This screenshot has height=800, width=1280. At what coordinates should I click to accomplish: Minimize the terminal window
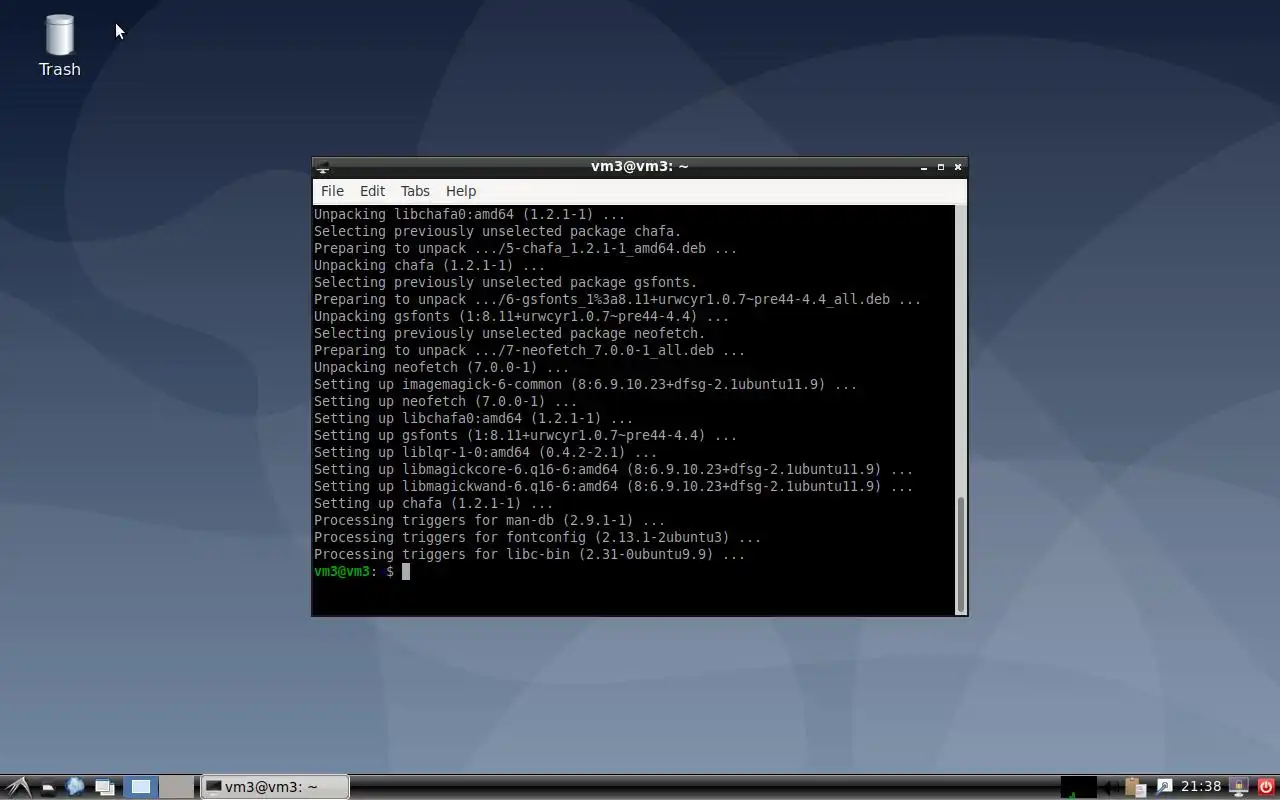[924, 167]
